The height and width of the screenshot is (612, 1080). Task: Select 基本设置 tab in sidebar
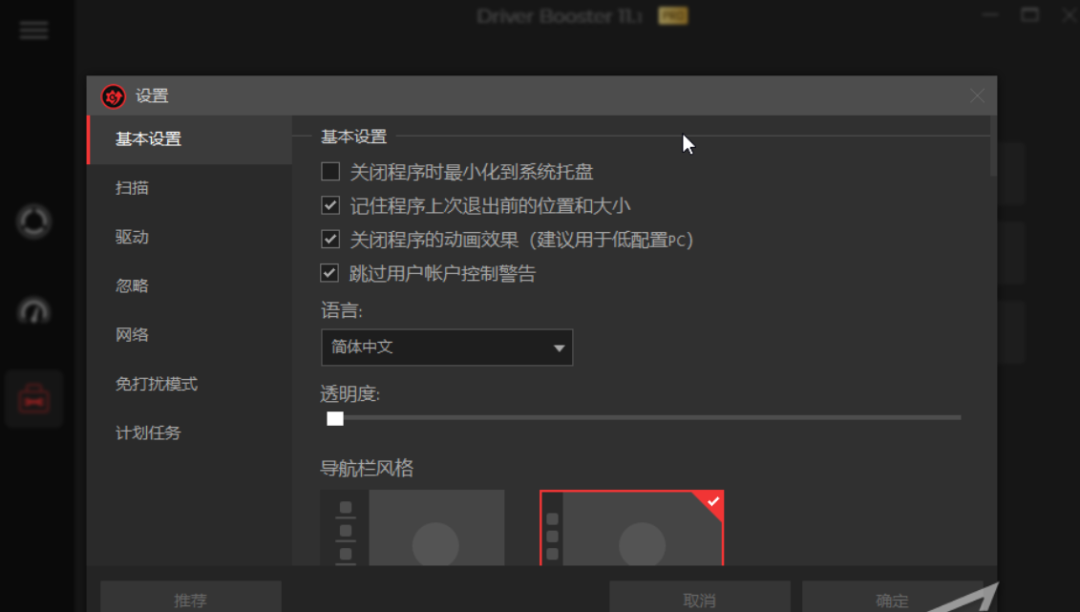coord(189,140)
